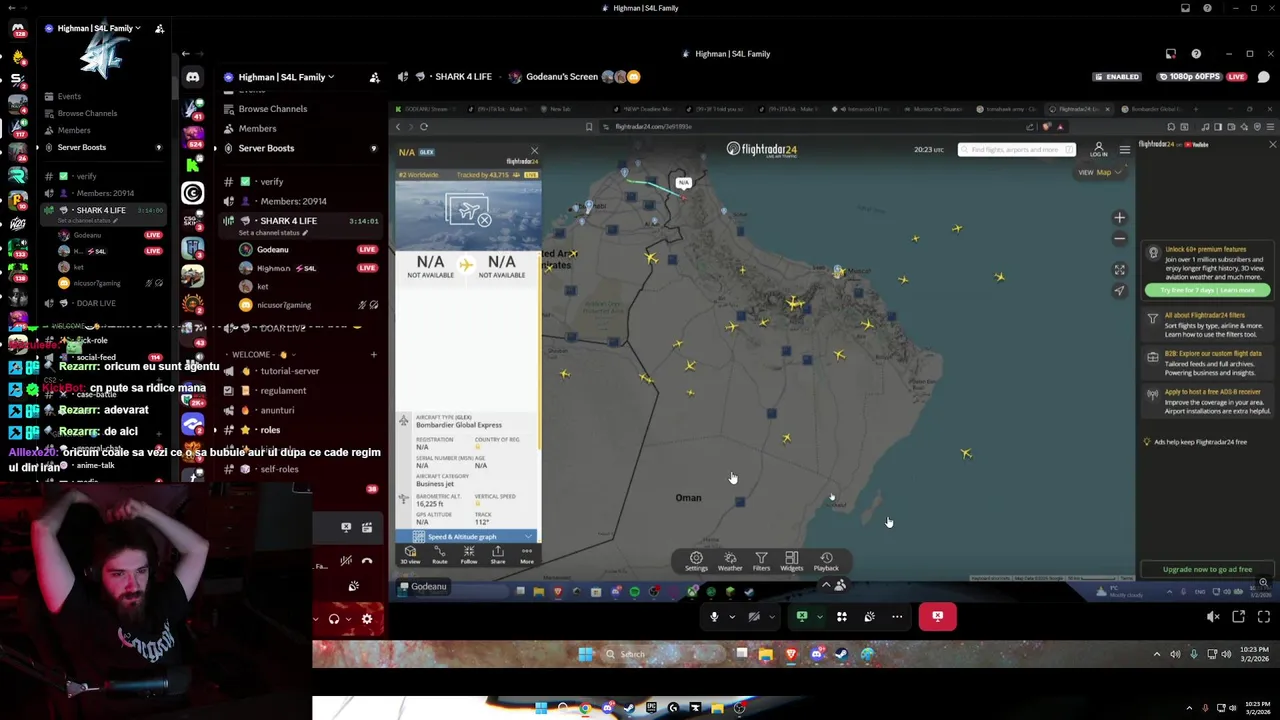The height and width of the screenshot is (720, 1280).
Task: Open the Flightradar24 hamburger menu
Action: pyautogui.click(x=1125, y=150)
